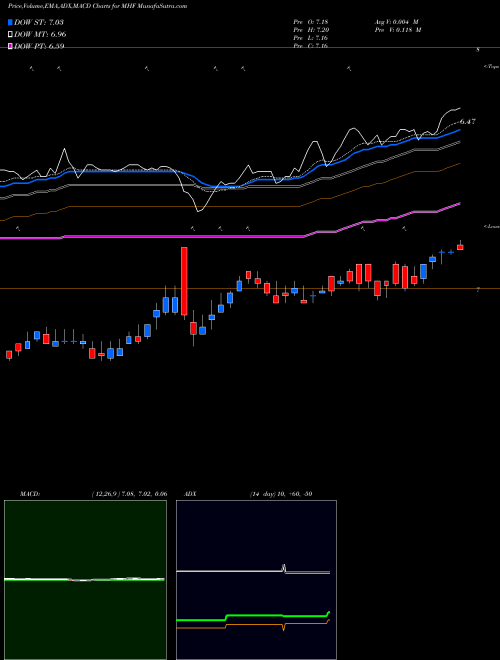Click the price axis label 8
500x660 pixels.
pos(478,50)
